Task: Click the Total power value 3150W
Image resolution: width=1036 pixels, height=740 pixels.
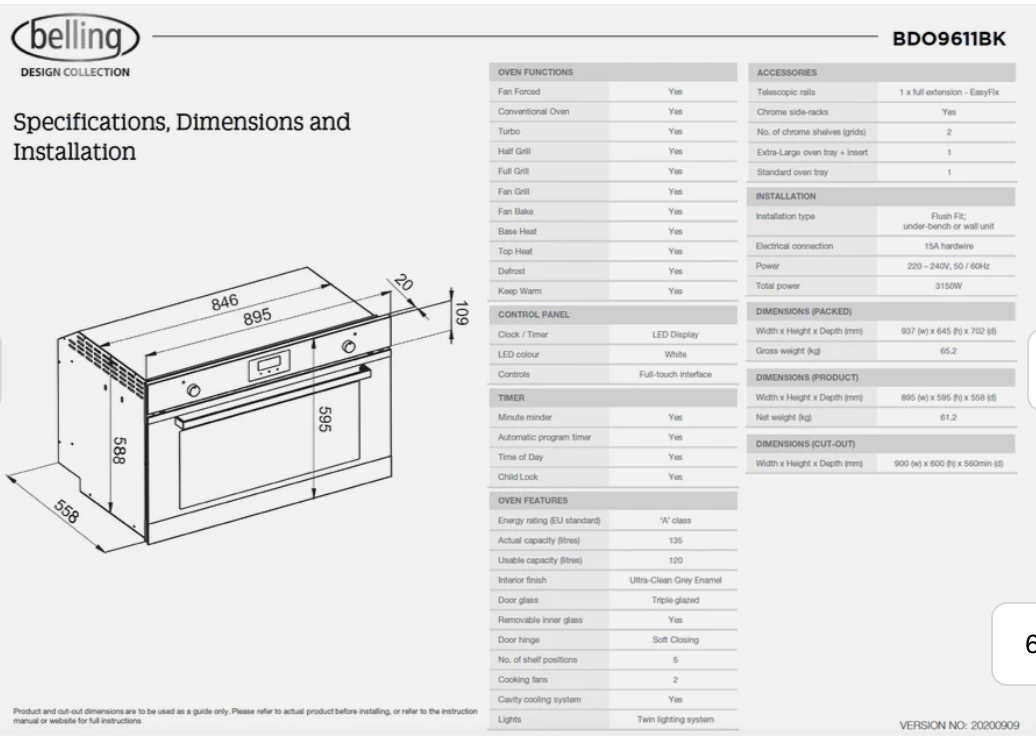Action: click(949, 285)
